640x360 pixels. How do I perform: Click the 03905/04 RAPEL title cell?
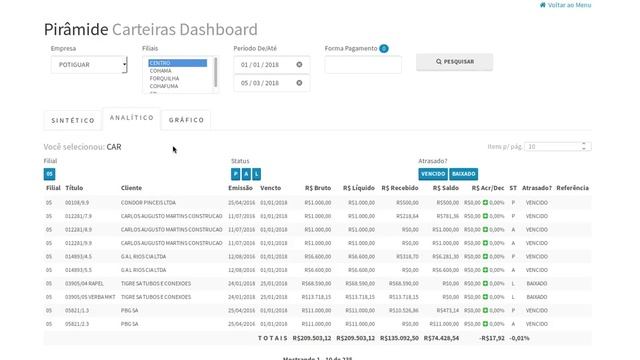tap(84, 283)
